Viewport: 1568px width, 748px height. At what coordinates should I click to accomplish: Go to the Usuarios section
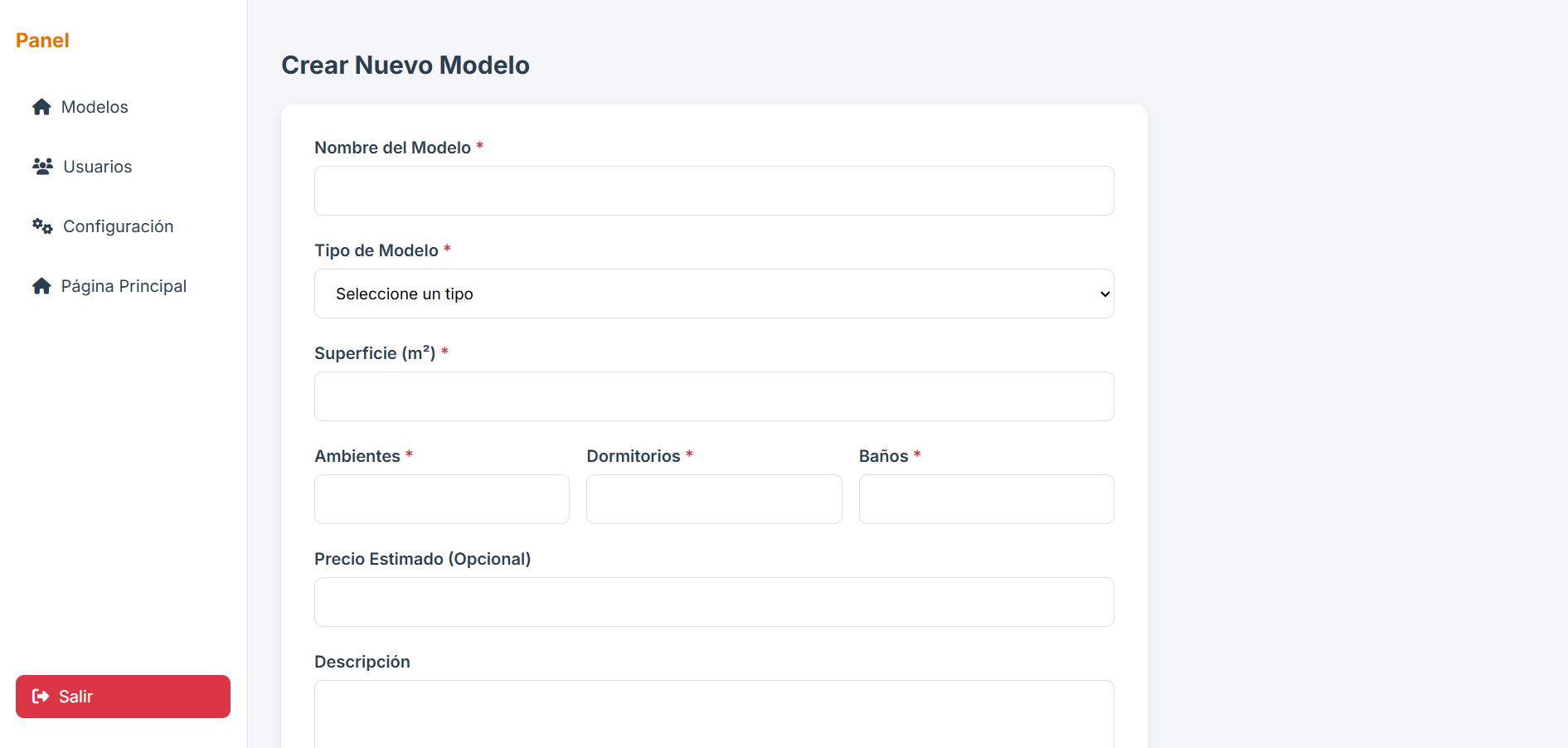[x=97, y=167]
